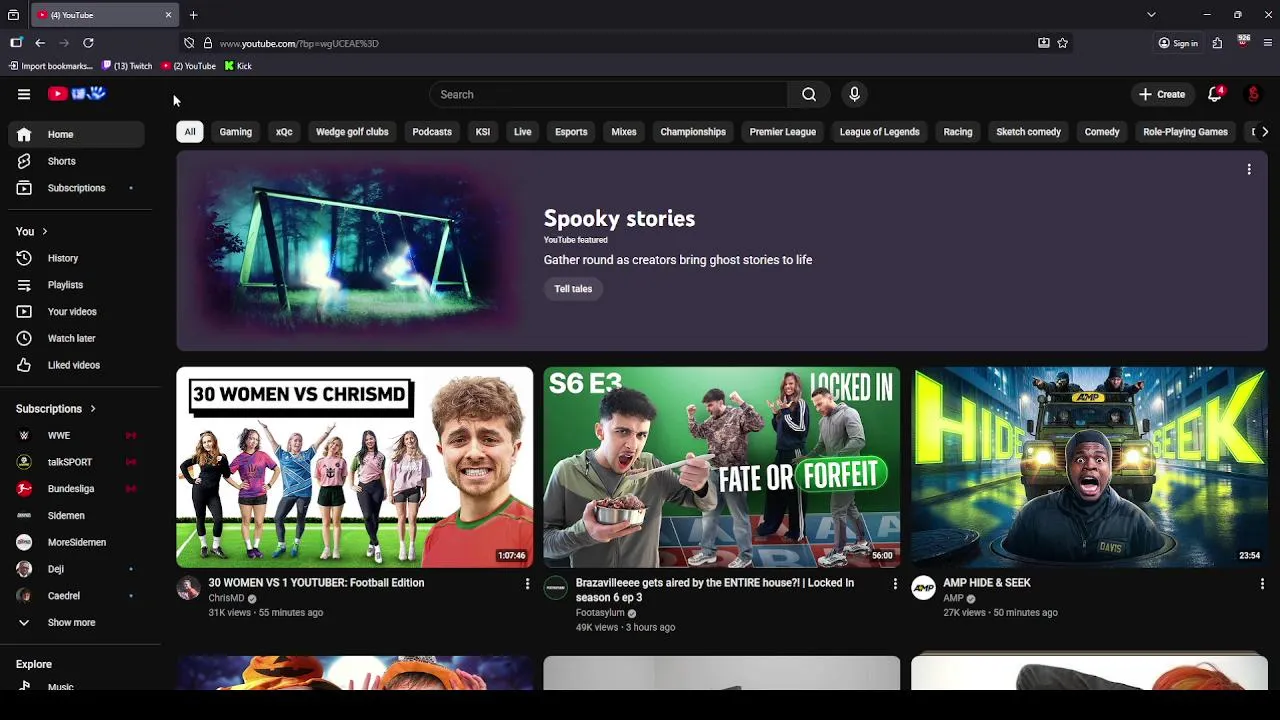Click the Shorts sidebar icon
This screenshot has width=1280, height=720.
pos(24,161)
